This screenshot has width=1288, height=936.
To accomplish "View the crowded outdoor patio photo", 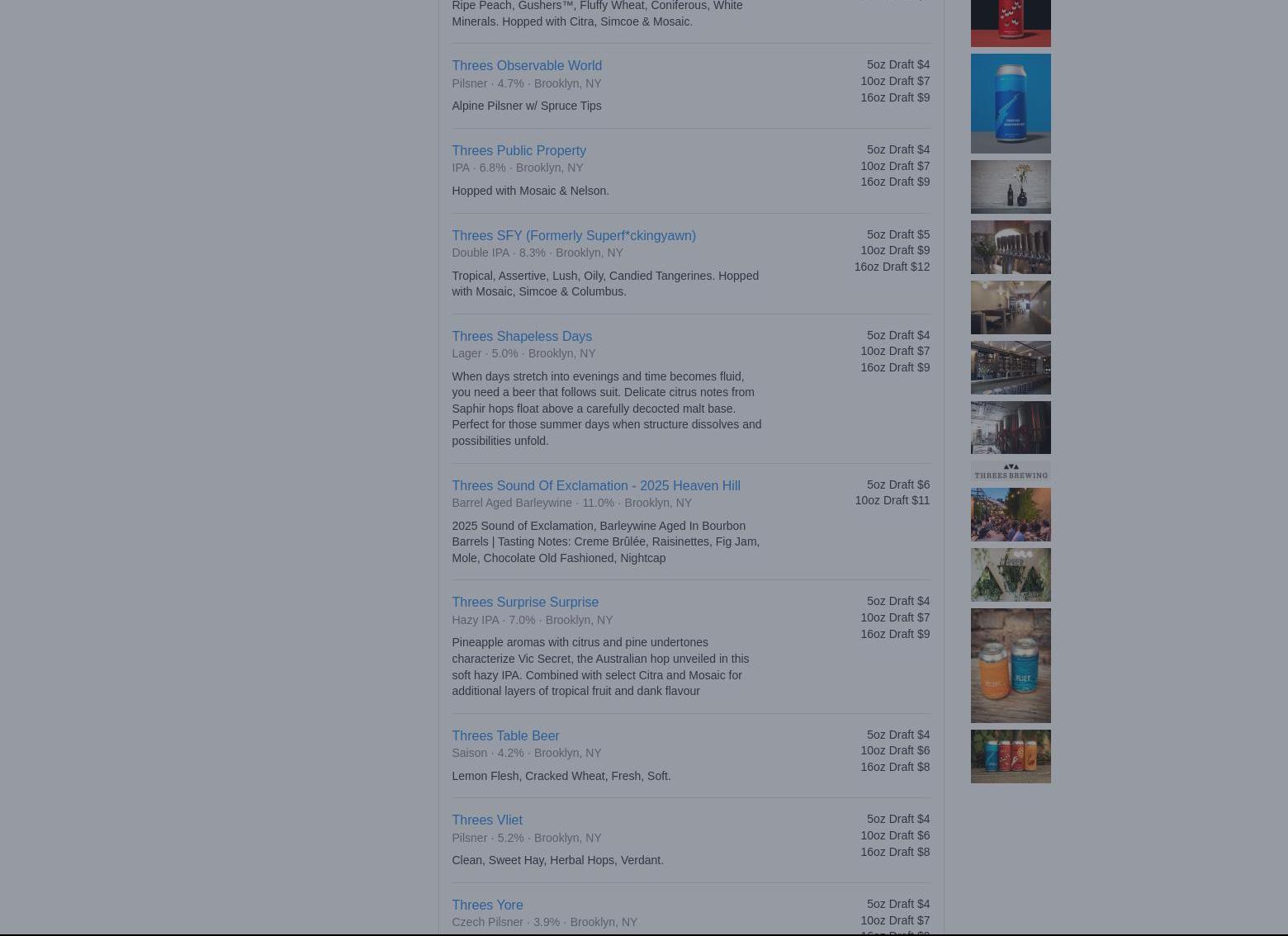I will pos(1010,514).
